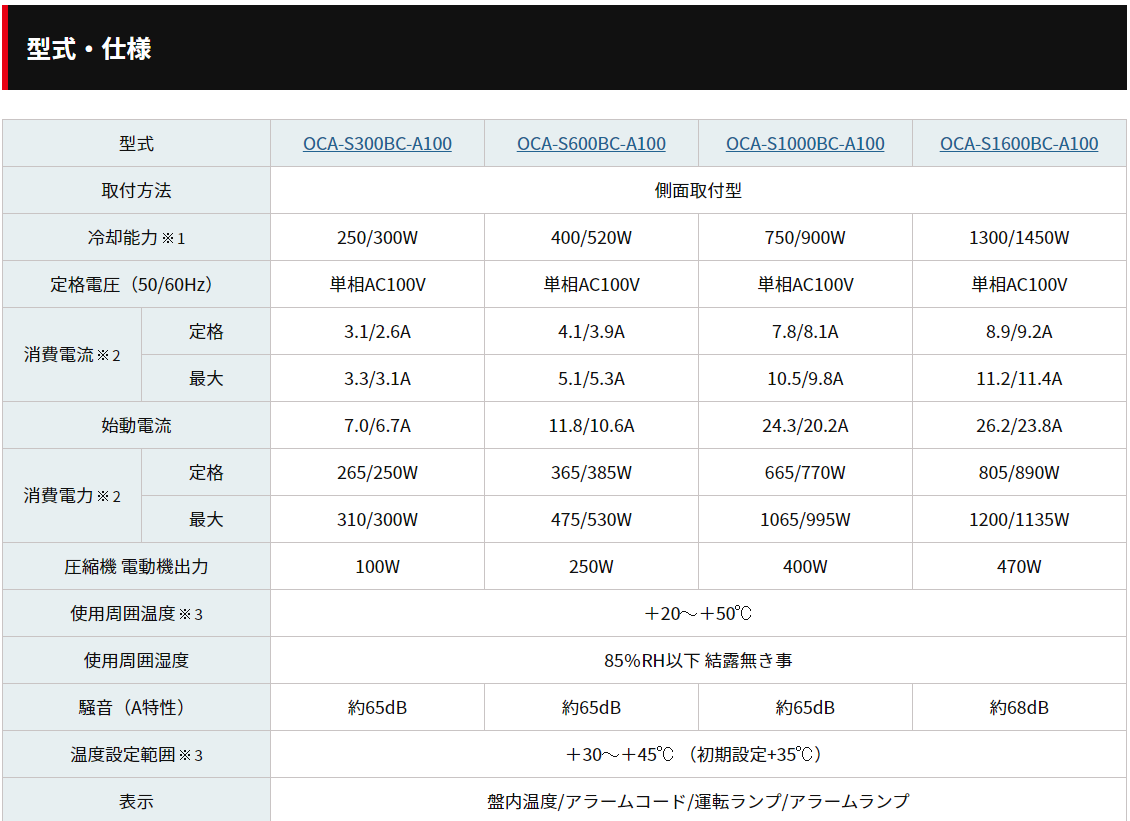
Task: Click the 10.5/9.8A maximum current value
Action: (805, 378)
